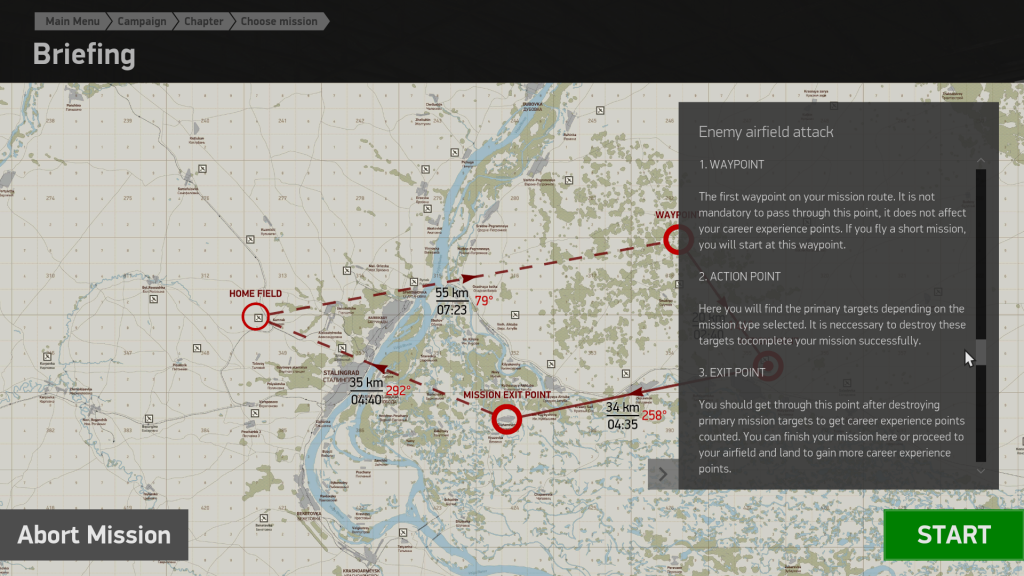1024x576 pixels.
Task: Click the 35 km 04:40 route leg label
Action: coord(366,391)
